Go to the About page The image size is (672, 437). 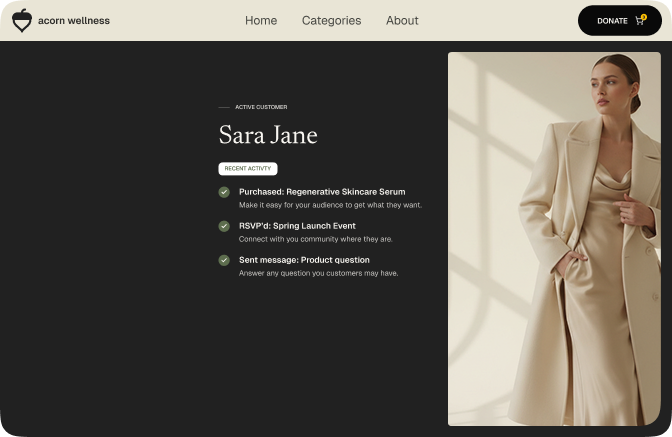[x=402, y=21]
